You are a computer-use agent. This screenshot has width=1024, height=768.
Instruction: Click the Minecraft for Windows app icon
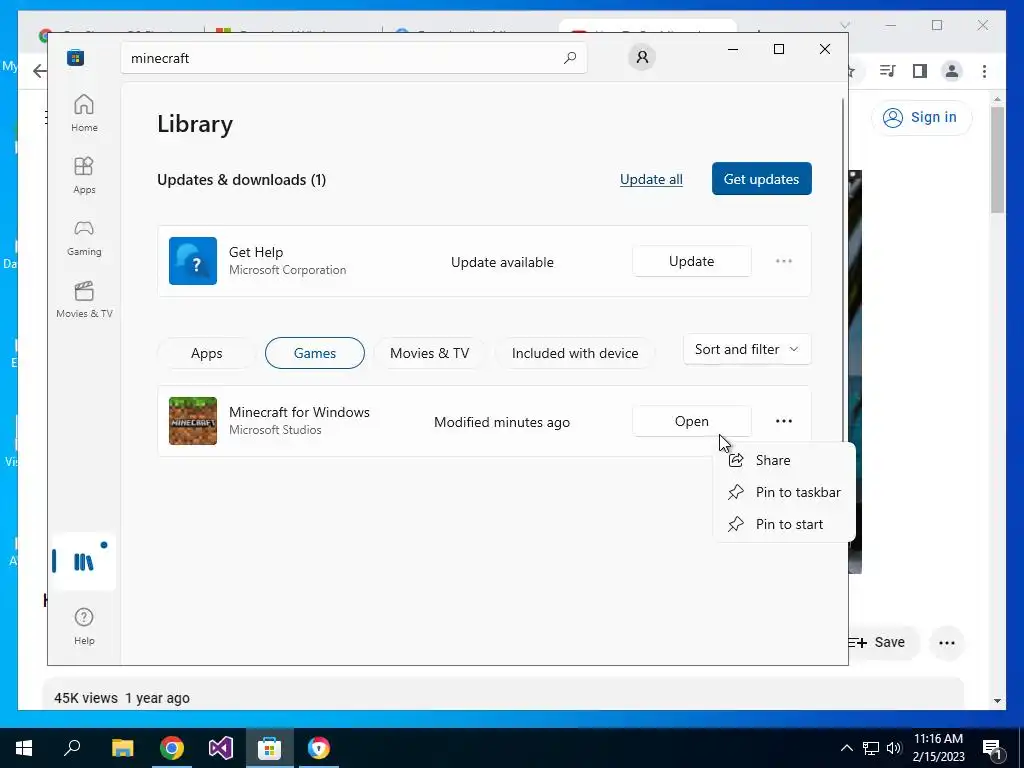[x=193, y=421]
